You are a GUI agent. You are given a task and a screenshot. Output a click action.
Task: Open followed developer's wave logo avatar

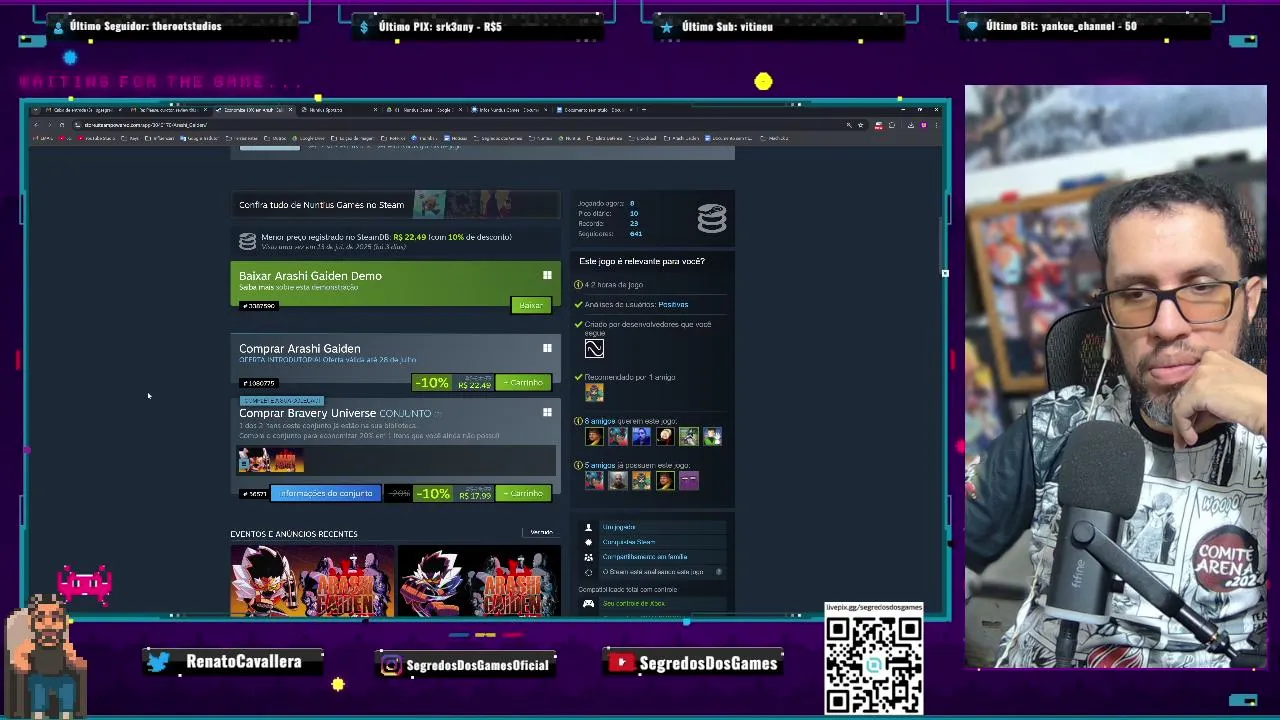[x=594, y=349]
